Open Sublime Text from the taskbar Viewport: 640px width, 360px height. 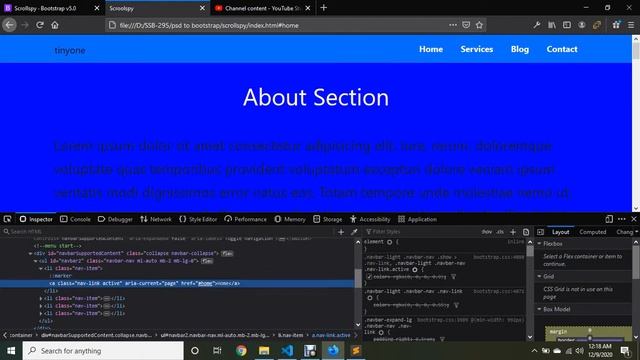point(356,351)
